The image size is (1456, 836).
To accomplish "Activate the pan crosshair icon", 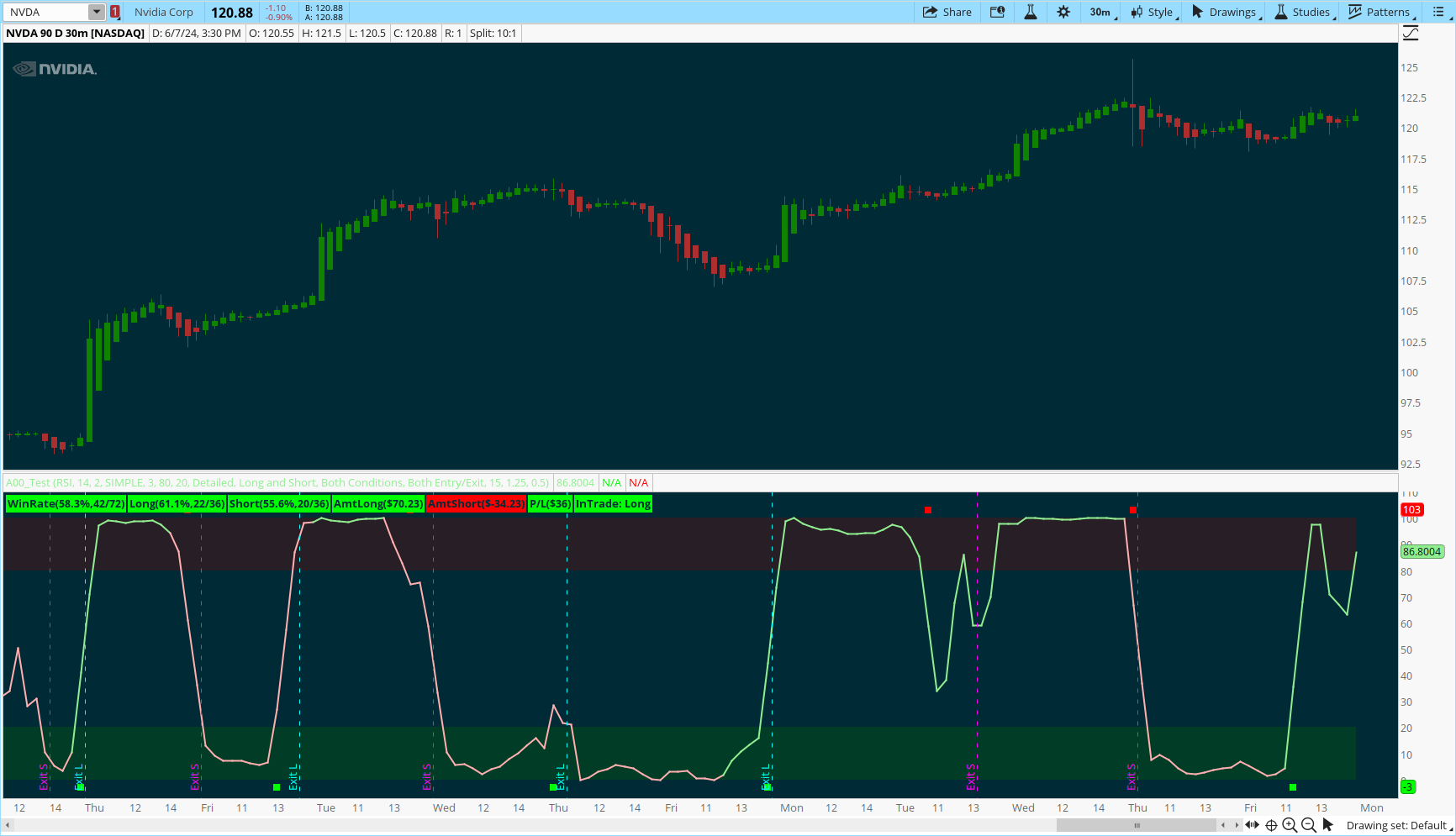I will (x=1271, y=825).
